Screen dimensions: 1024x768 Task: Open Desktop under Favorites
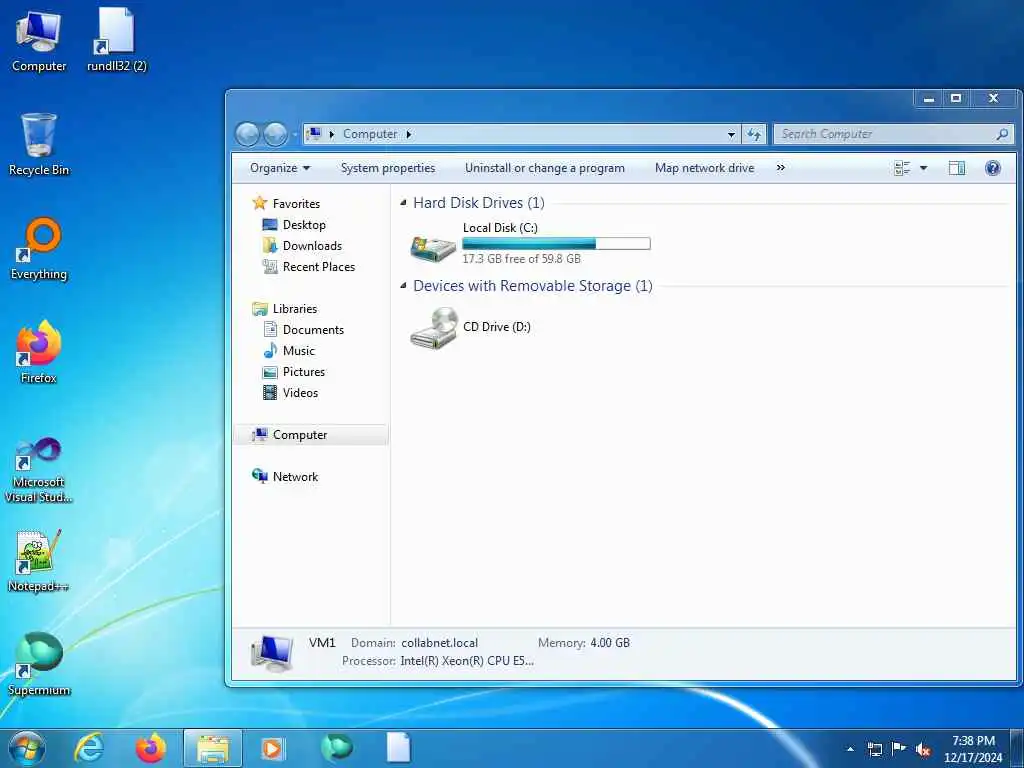[304, 225]
